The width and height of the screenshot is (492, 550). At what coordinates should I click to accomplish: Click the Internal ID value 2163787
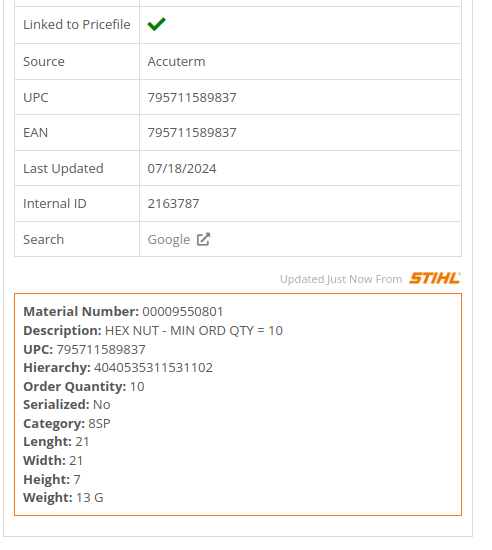pyautogui.click(x=173, y=203)
